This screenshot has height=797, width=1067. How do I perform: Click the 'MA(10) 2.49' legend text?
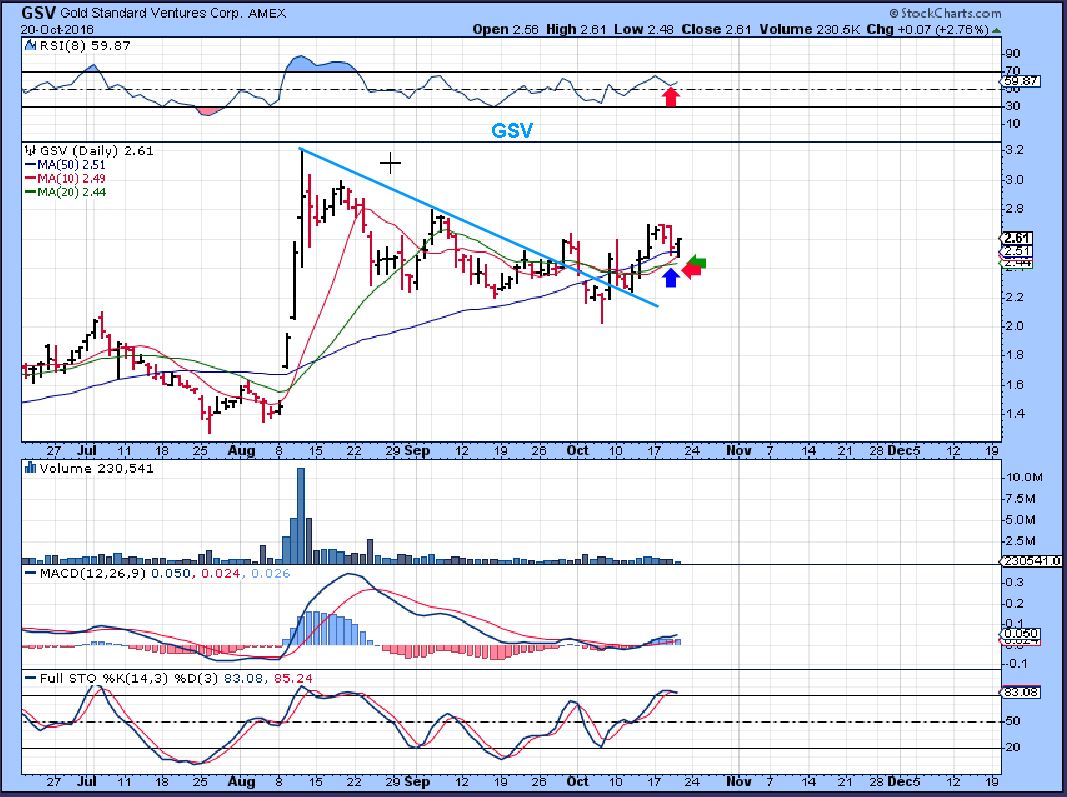(71, 178)
